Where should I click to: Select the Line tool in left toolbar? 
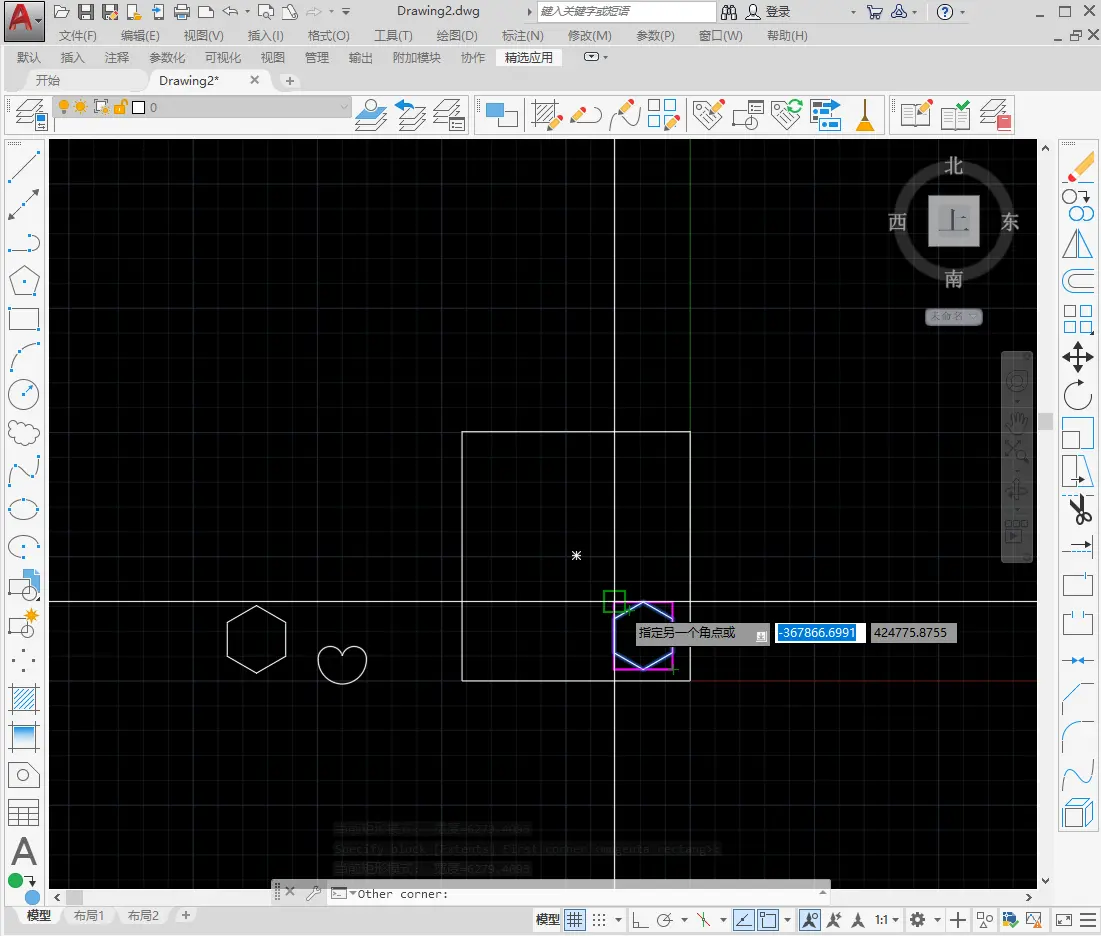point(23,166)
